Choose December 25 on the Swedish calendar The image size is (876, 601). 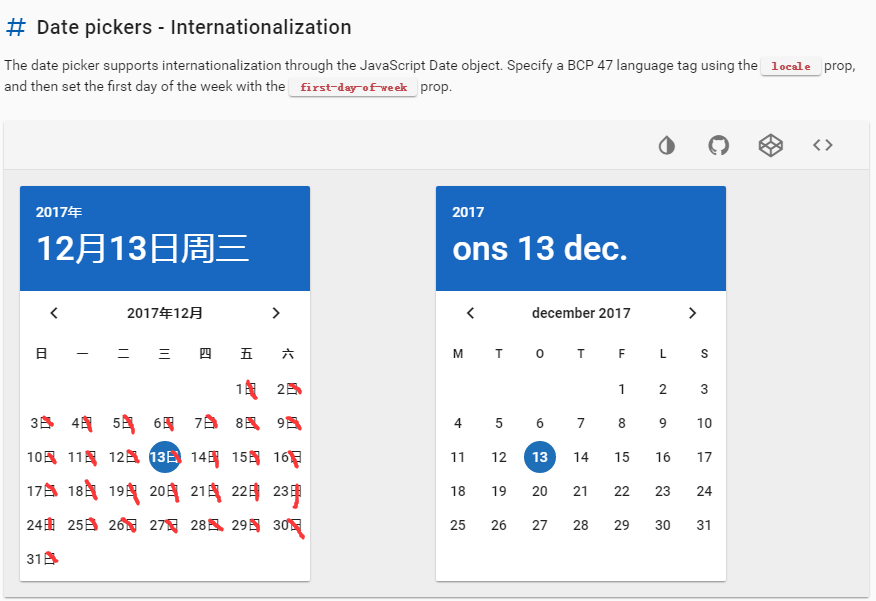(x=458, y=525)
